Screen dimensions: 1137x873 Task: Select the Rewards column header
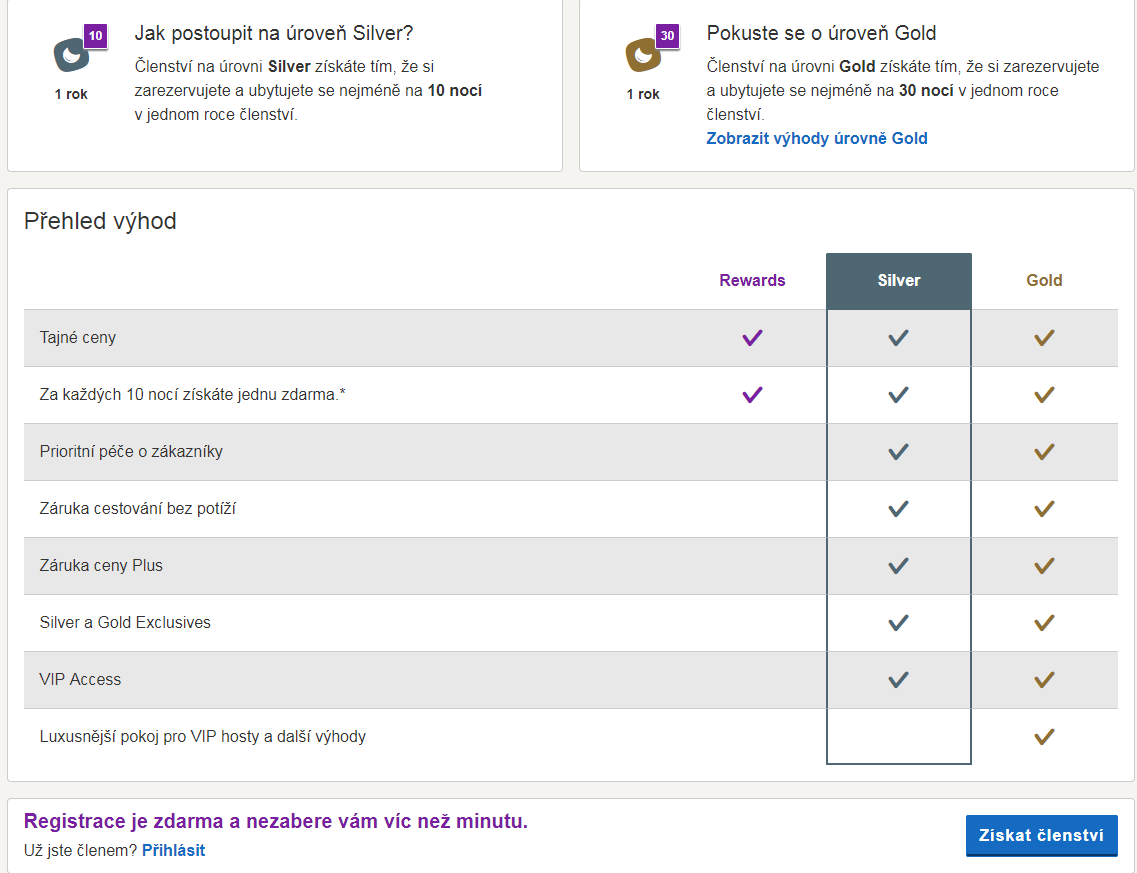[752, 281]
